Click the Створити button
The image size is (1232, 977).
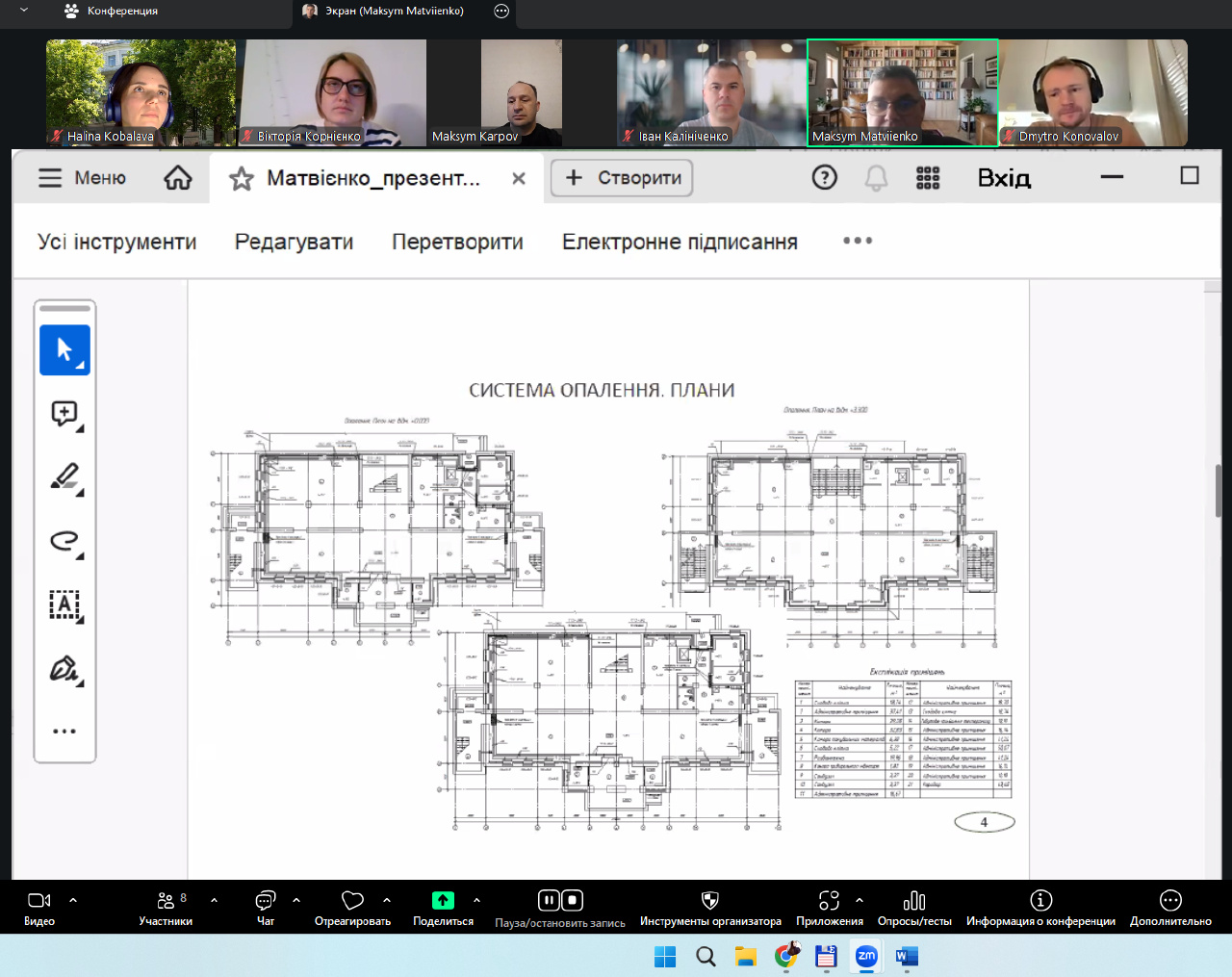(x=623, y=178)
